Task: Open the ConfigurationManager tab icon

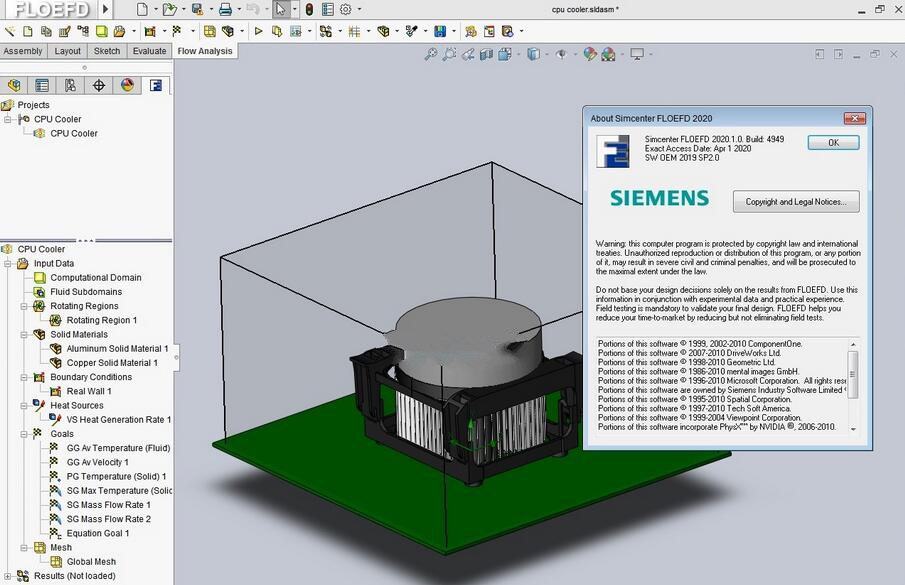Action: pyautogui.click(x=70, y=85)
